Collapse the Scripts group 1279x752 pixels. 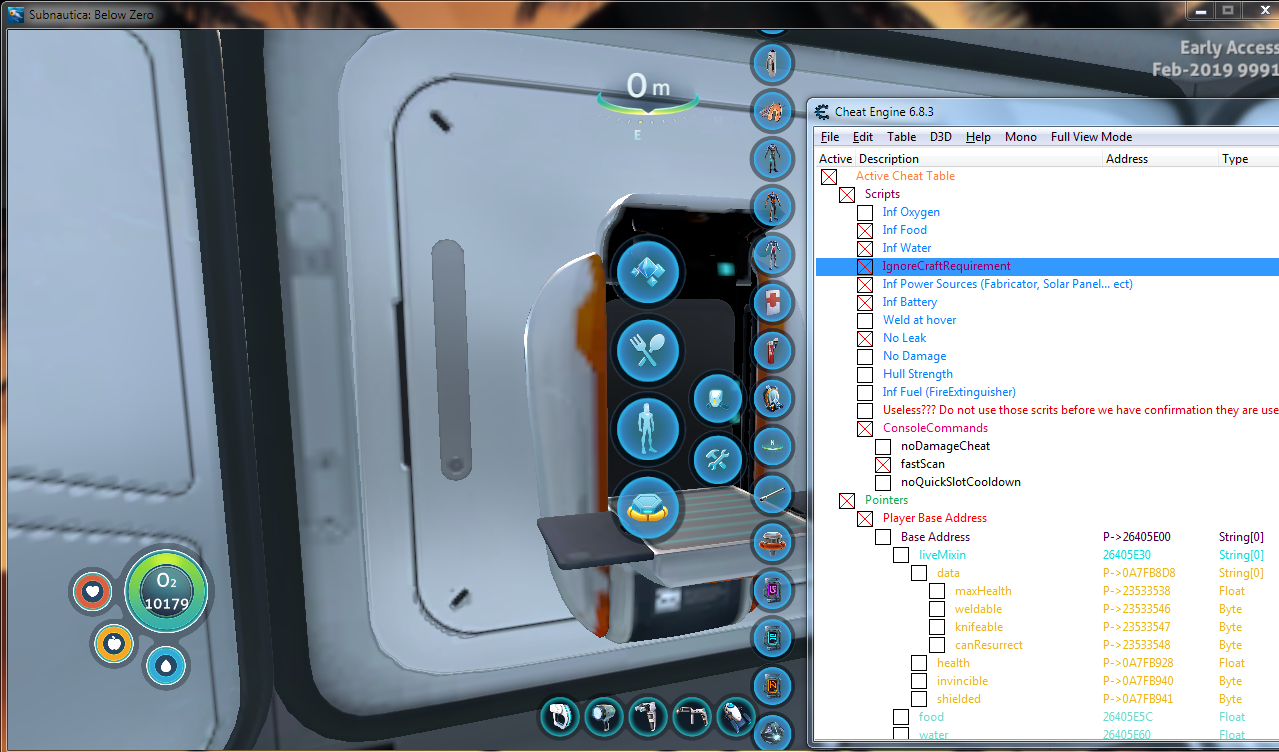point(847,194)
